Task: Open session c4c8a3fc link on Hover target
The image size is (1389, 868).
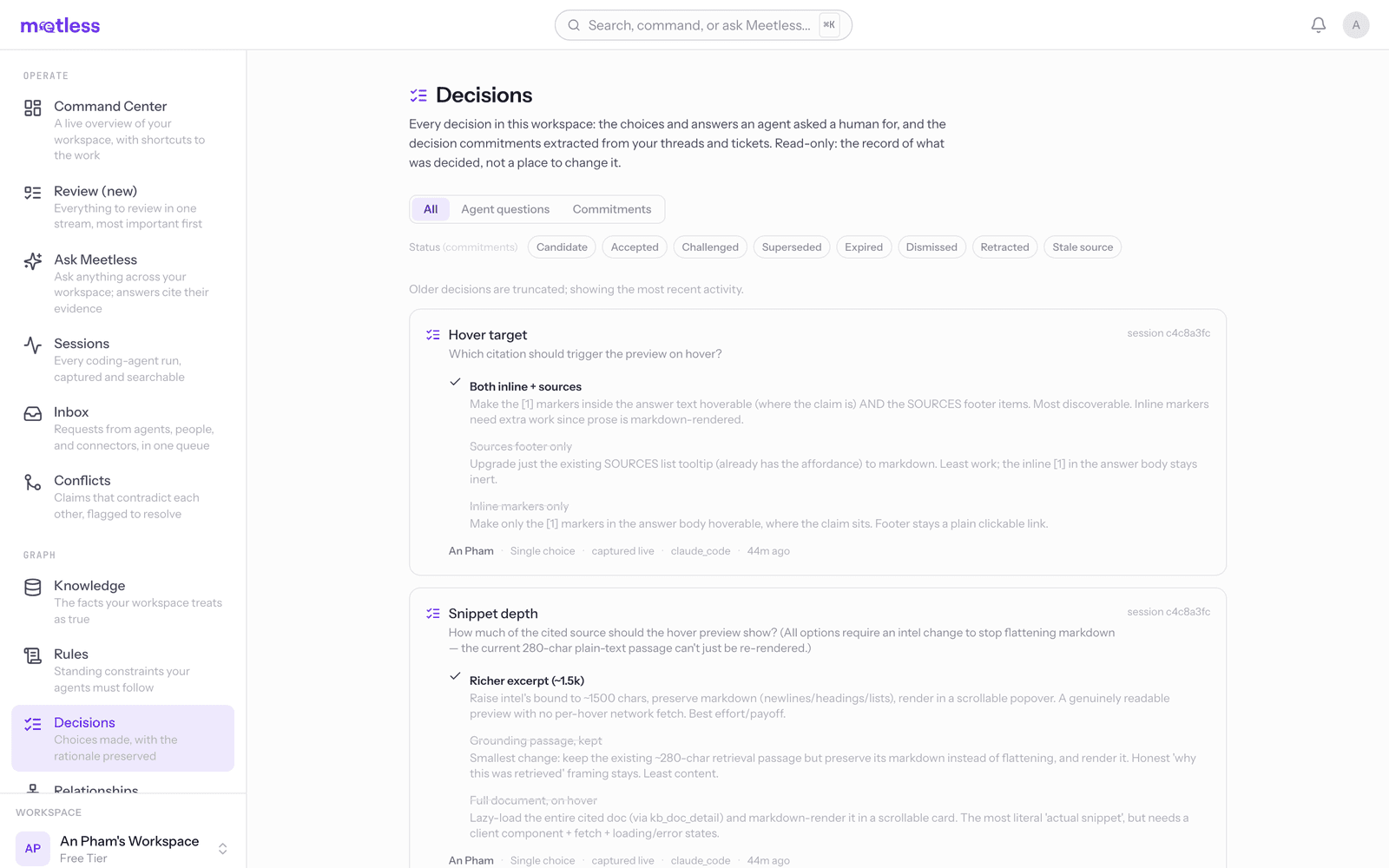Action: tap(1168, 333)
